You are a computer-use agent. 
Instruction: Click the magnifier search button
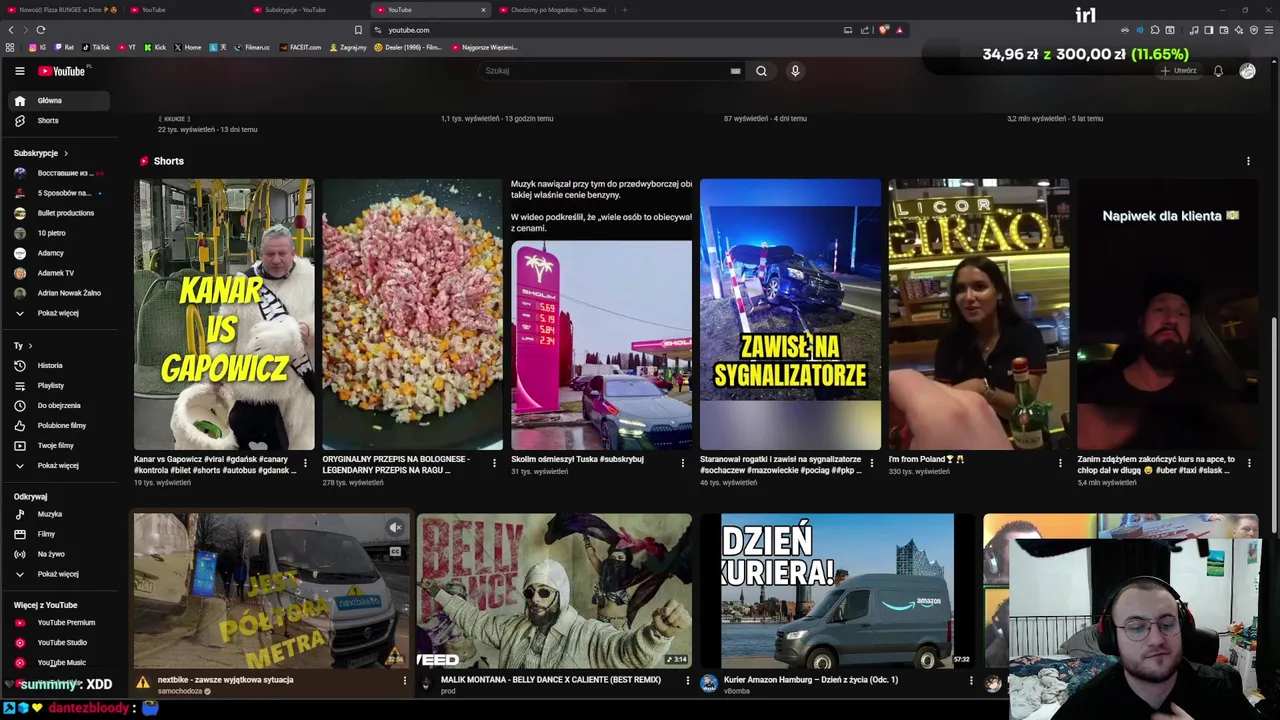coord(761,71)
